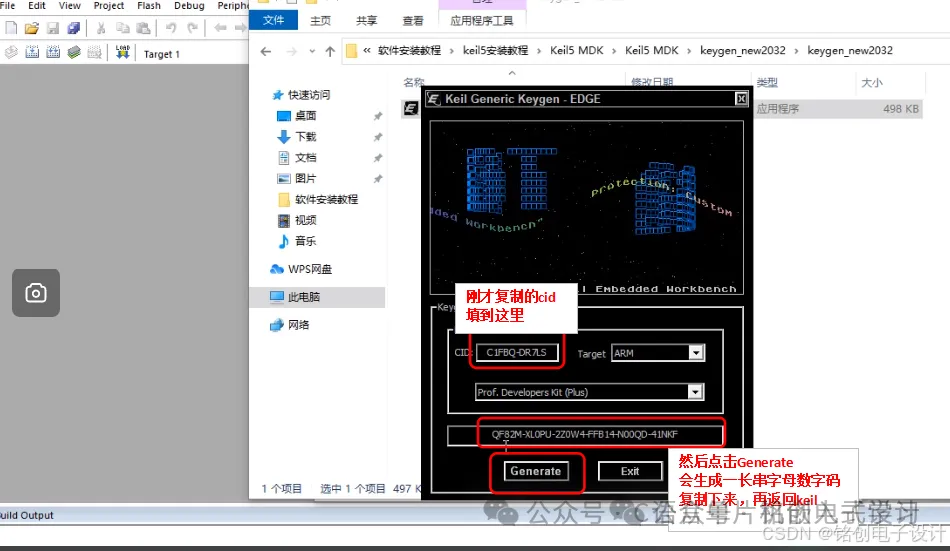
Task: Click the Redo arrow in Keil toolbar
Action: click(192, 28)
